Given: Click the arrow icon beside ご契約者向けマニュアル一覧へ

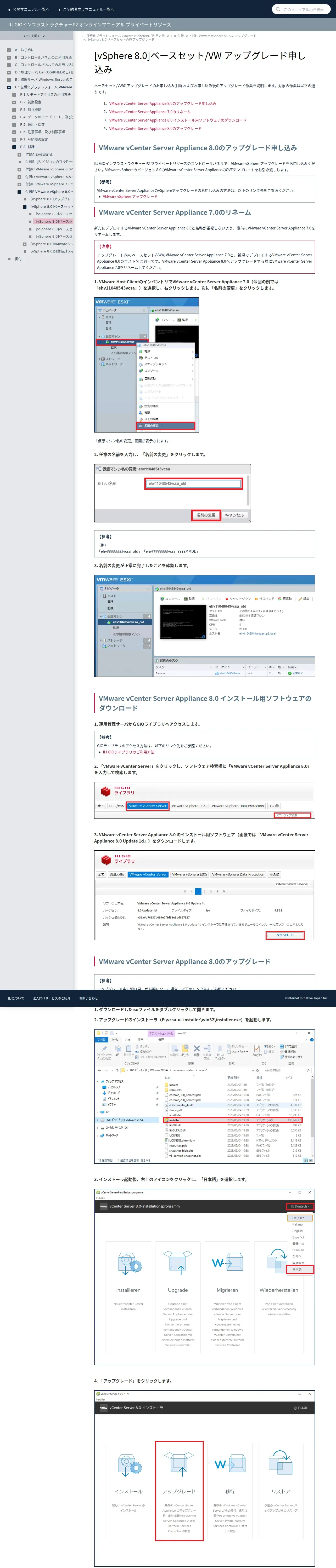Looking at the screenshot, I should click(59, 10).
